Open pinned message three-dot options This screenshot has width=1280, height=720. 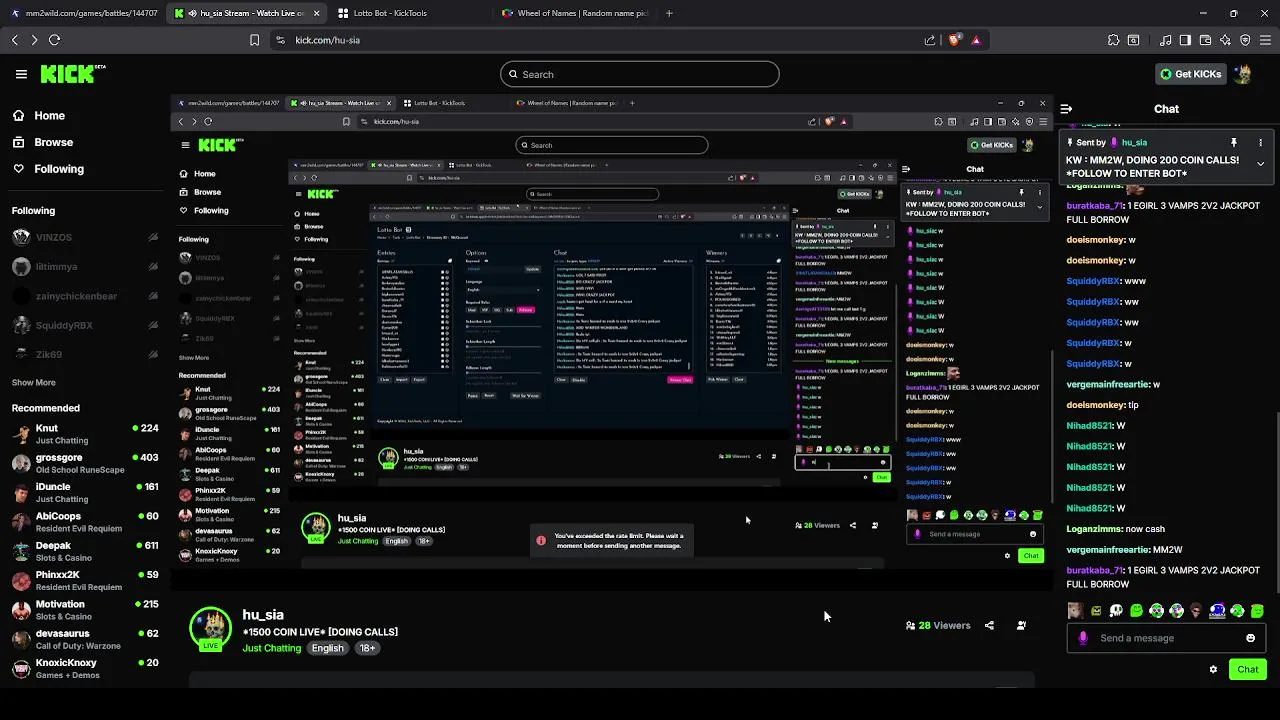[1260, 143]
